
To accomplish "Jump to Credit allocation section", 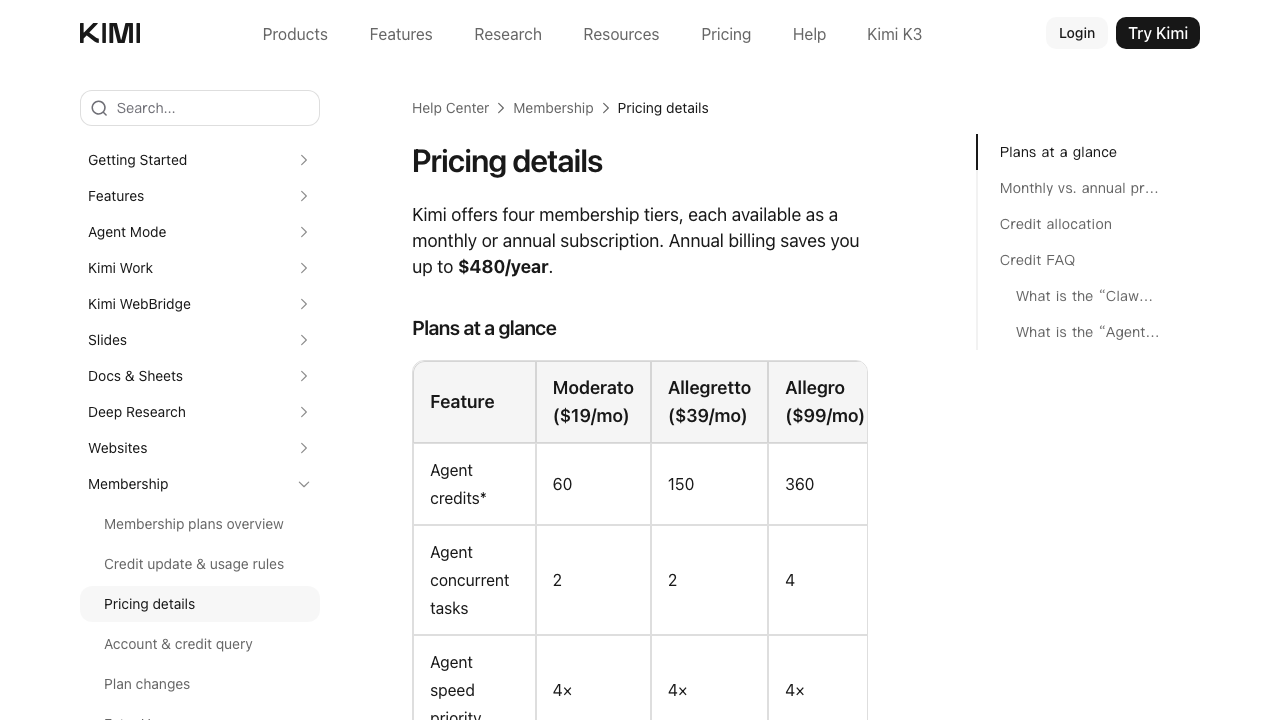I will coord(1056,224).
